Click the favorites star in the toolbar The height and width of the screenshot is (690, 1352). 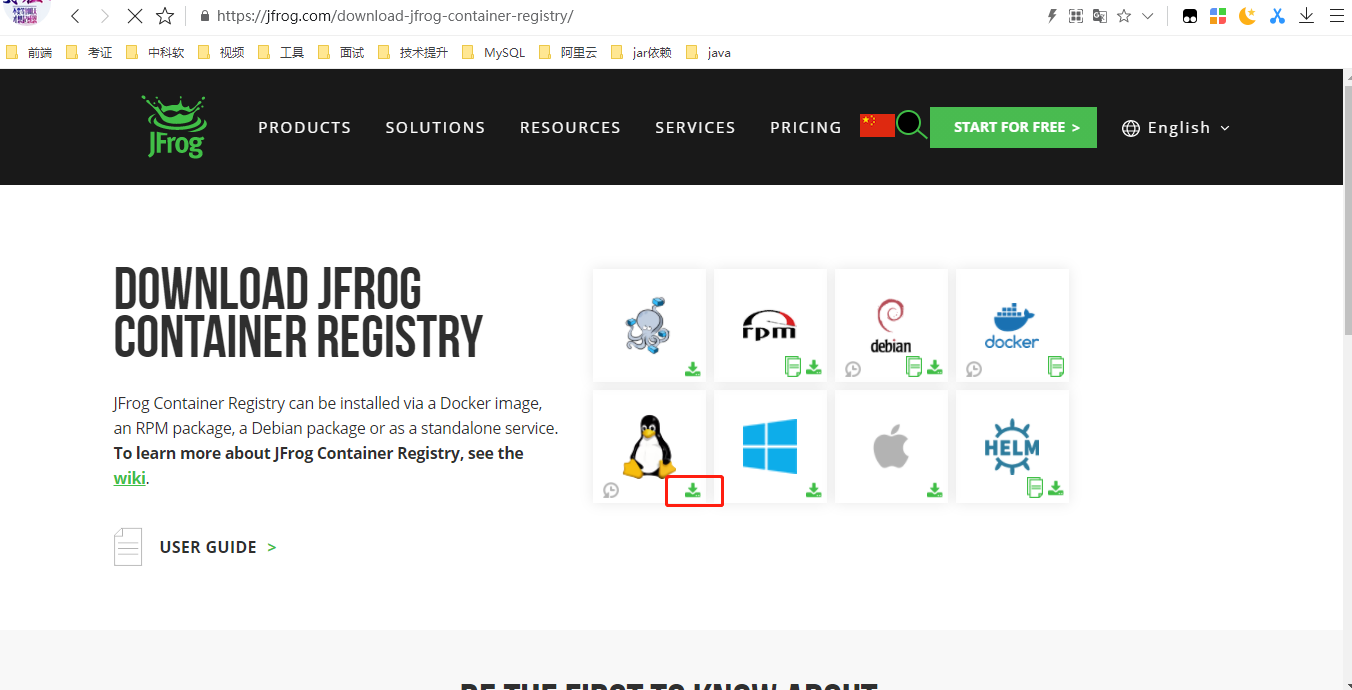pos(1124,16)
